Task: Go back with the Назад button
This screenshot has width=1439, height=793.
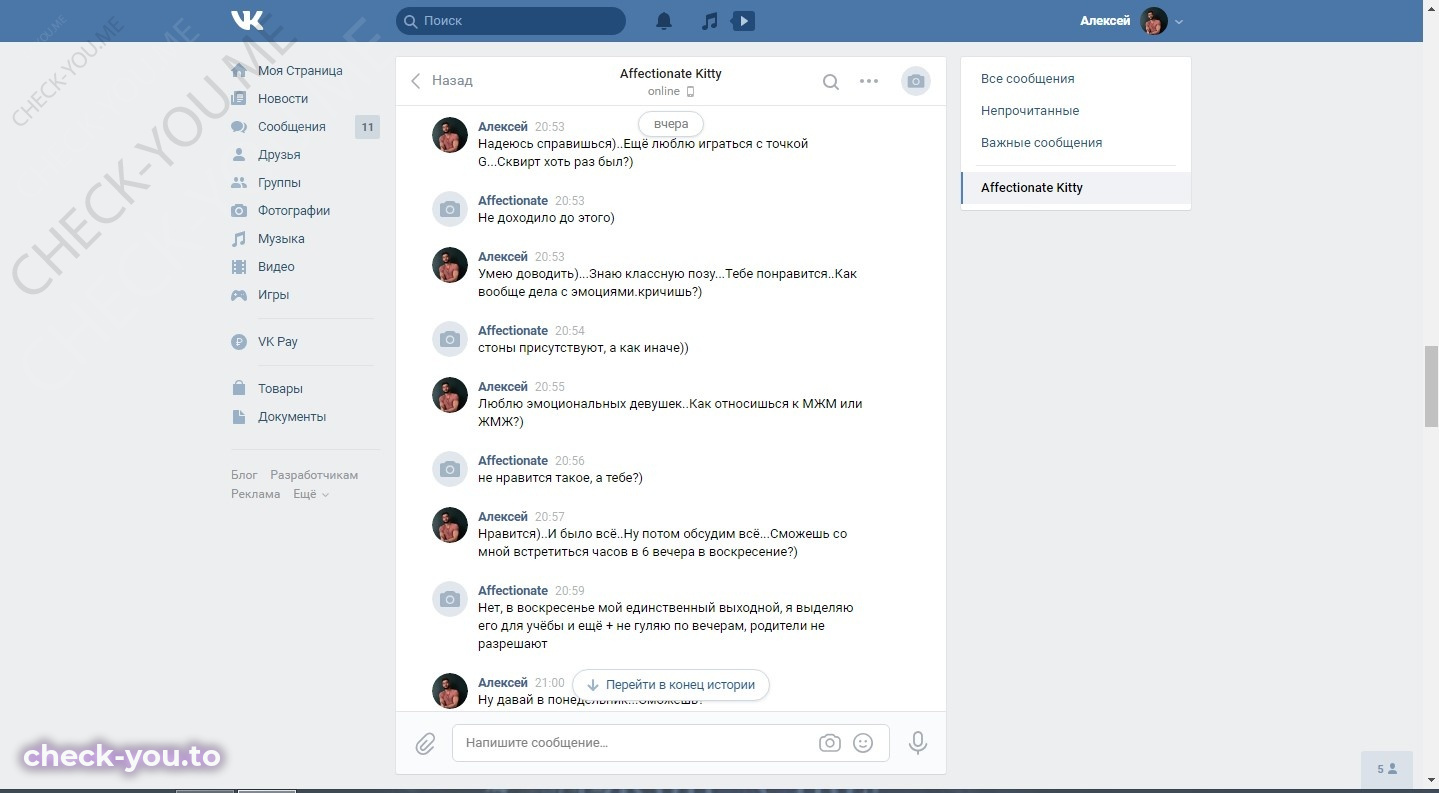Action: pyautogui.click(x=441, y=80)
